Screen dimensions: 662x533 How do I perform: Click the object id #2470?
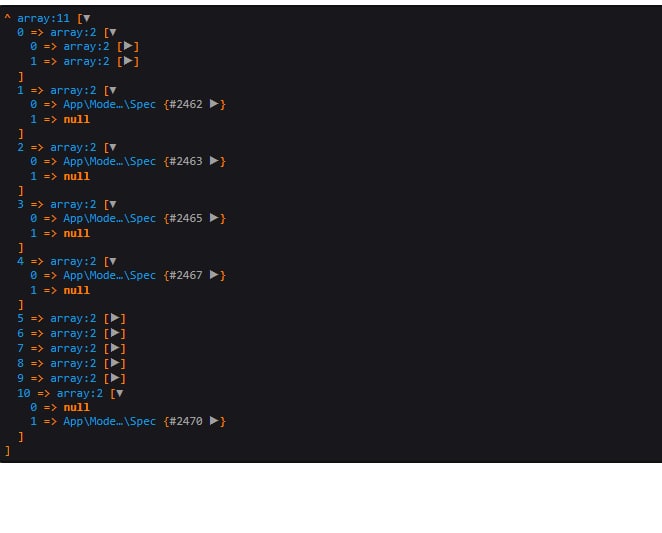point(186,422)
